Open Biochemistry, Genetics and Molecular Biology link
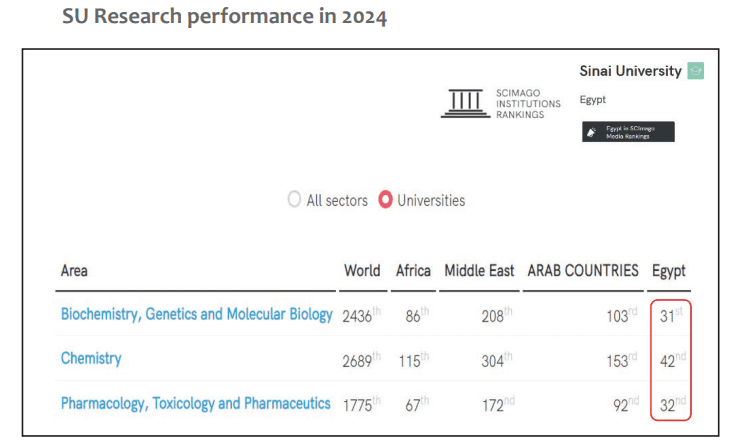 pyautogui.click(x=197, y=314)
